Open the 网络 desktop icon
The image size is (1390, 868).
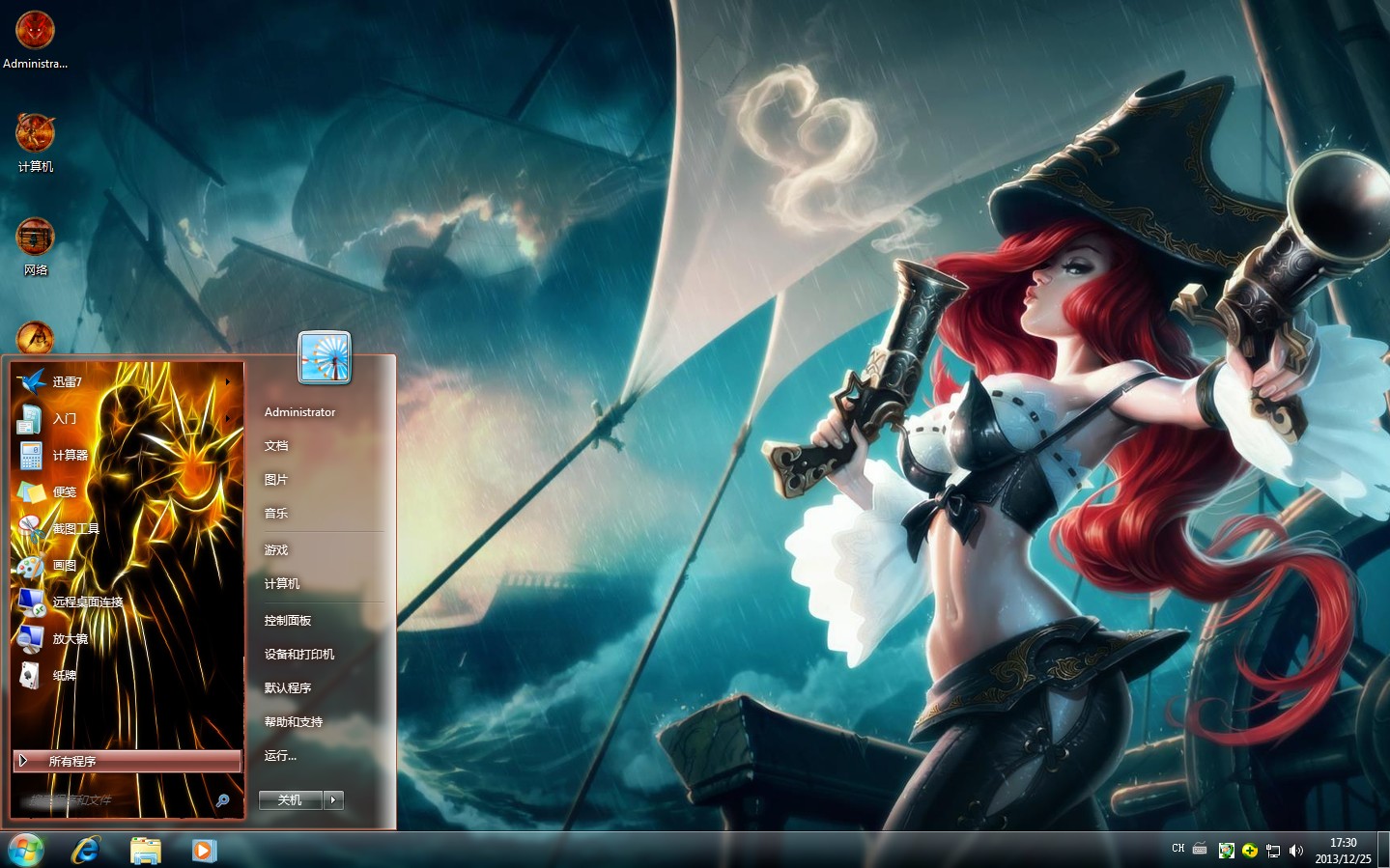coord(35,246)
